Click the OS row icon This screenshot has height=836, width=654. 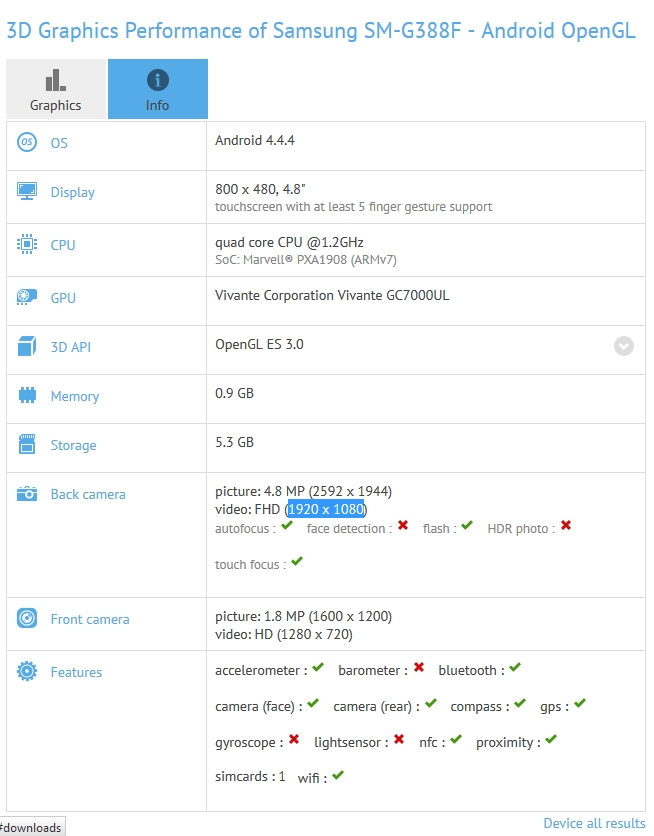click(27, 143)
